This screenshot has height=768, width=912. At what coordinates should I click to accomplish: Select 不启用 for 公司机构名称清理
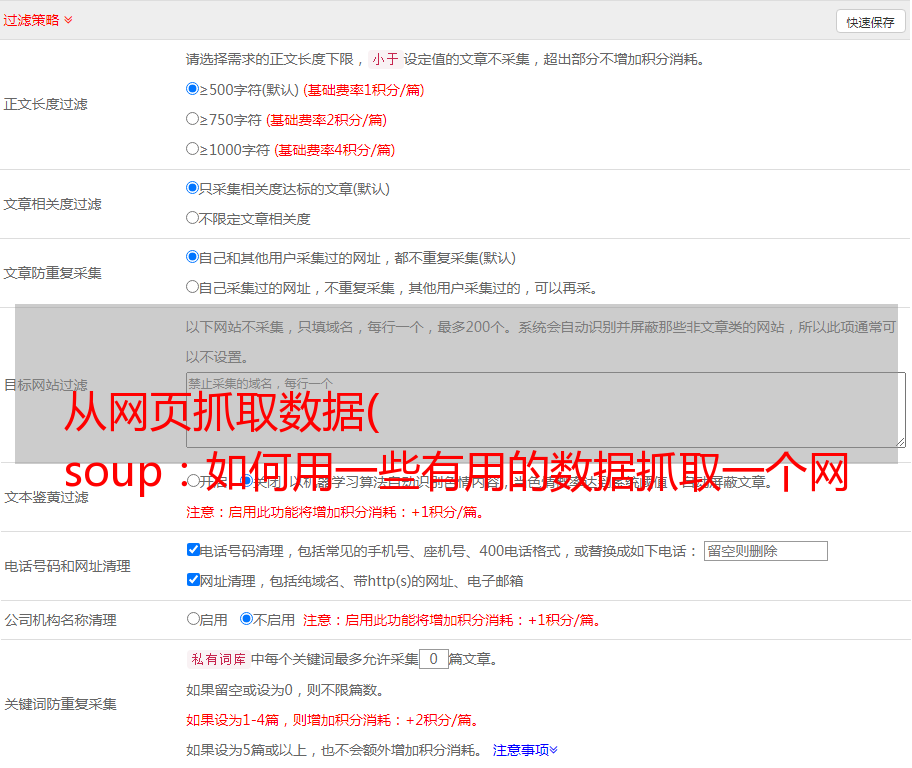[x=247, y=619]
